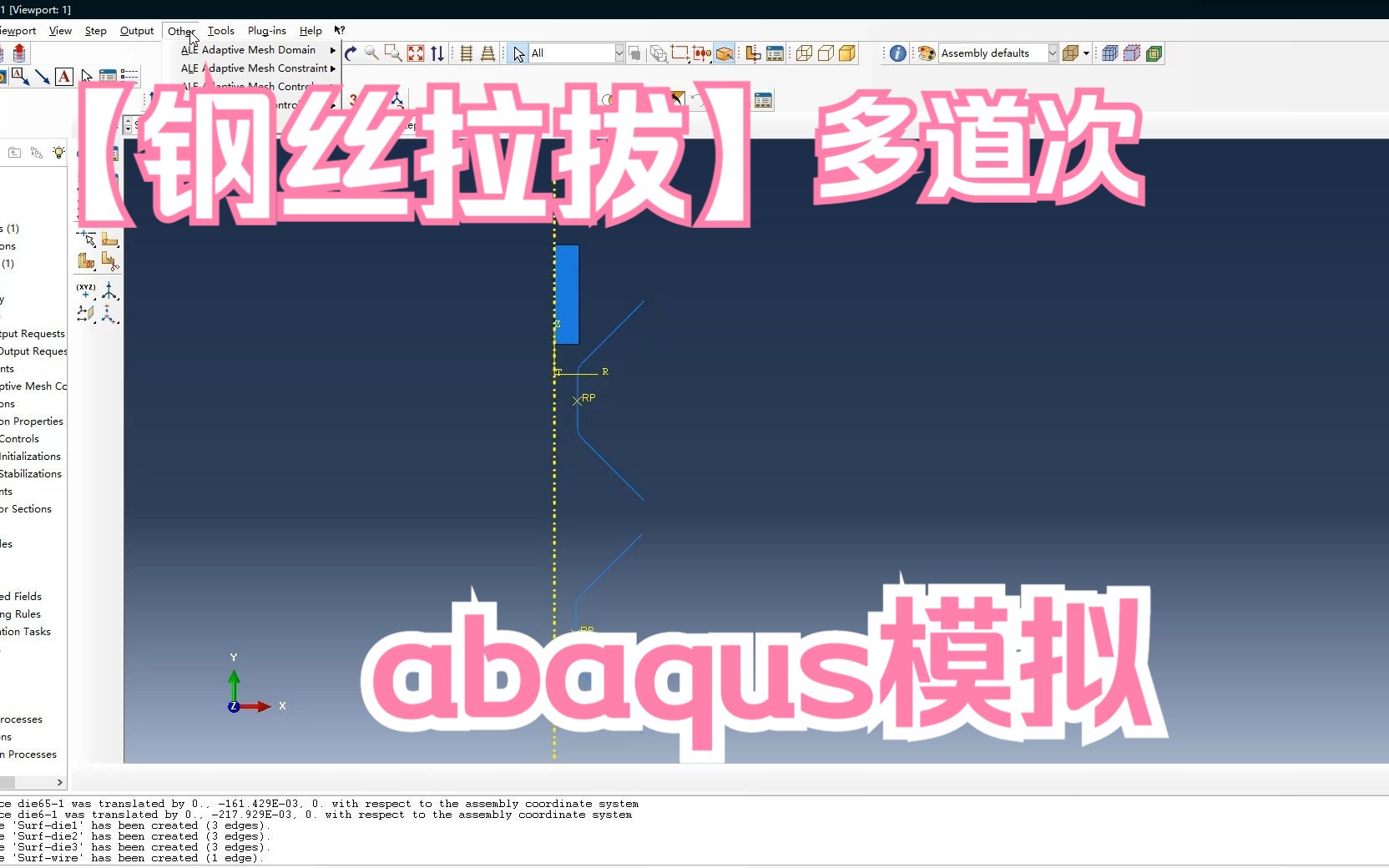Click the Cycle Views up-down arrows icon

point(437,53)
